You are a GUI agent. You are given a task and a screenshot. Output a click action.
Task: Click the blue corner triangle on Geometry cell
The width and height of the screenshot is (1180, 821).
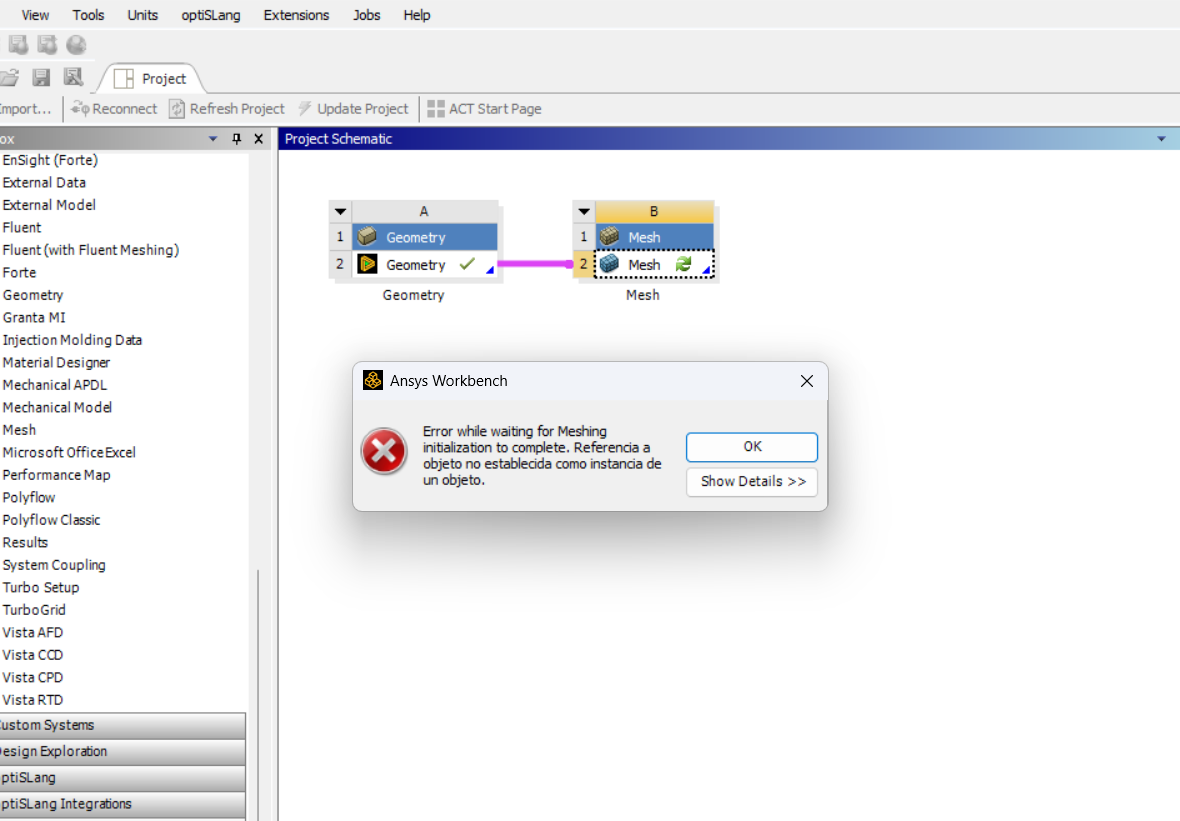point(490,270)
